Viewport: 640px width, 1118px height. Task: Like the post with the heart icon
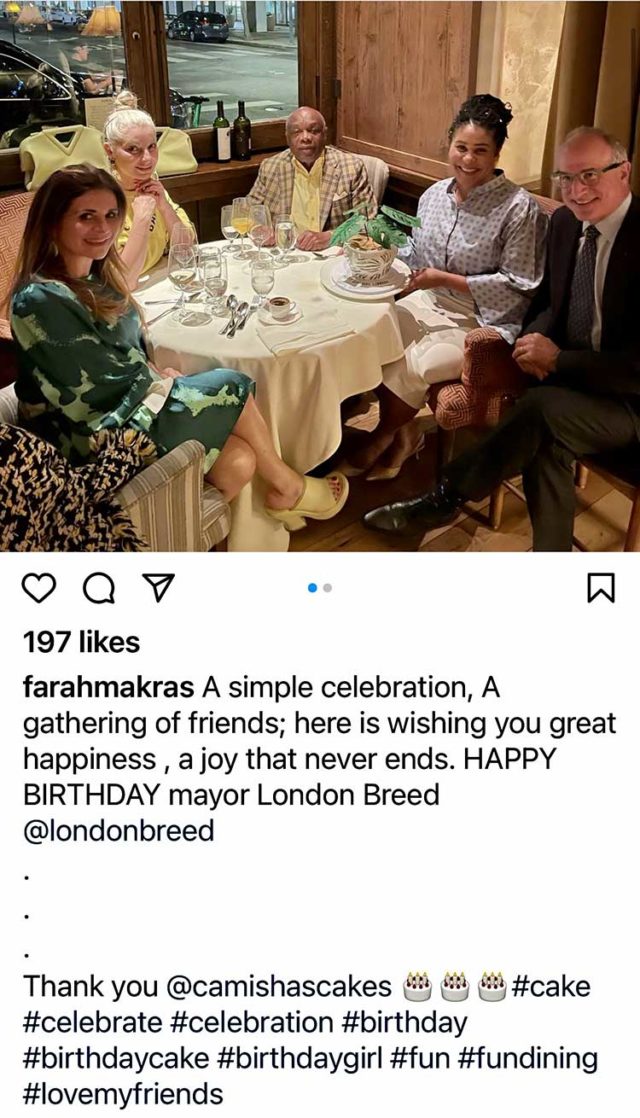coord(40,588)
